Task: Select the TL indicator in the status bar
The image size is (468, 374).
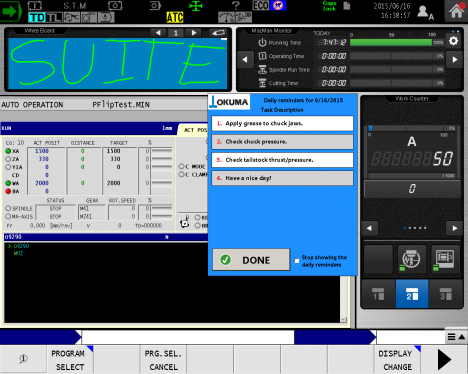Action: (54, 17)
